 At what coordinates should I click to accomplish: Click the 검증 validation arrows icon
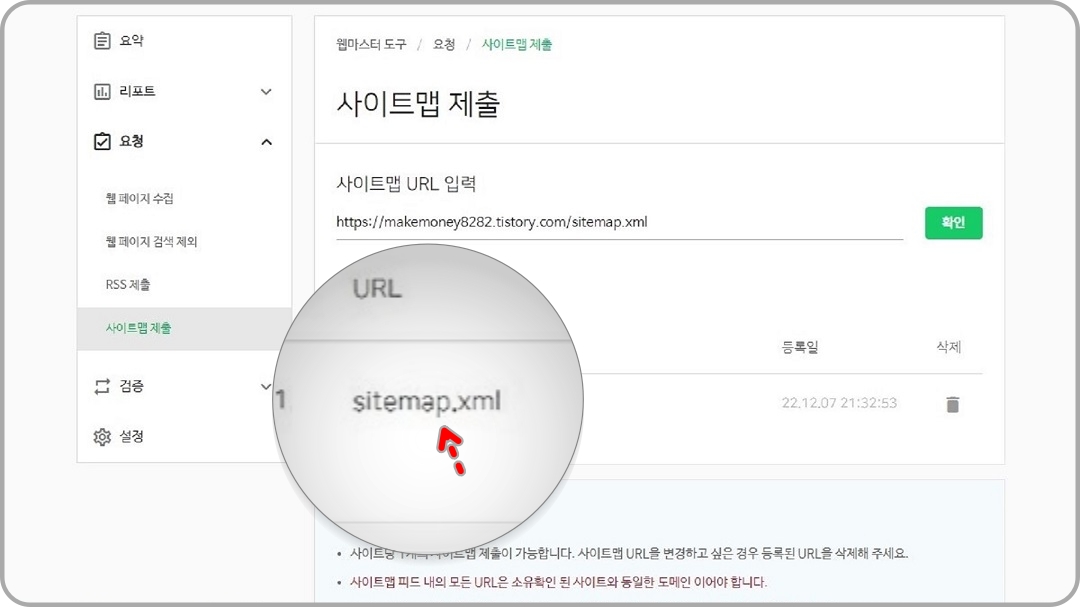click(103, 387)
